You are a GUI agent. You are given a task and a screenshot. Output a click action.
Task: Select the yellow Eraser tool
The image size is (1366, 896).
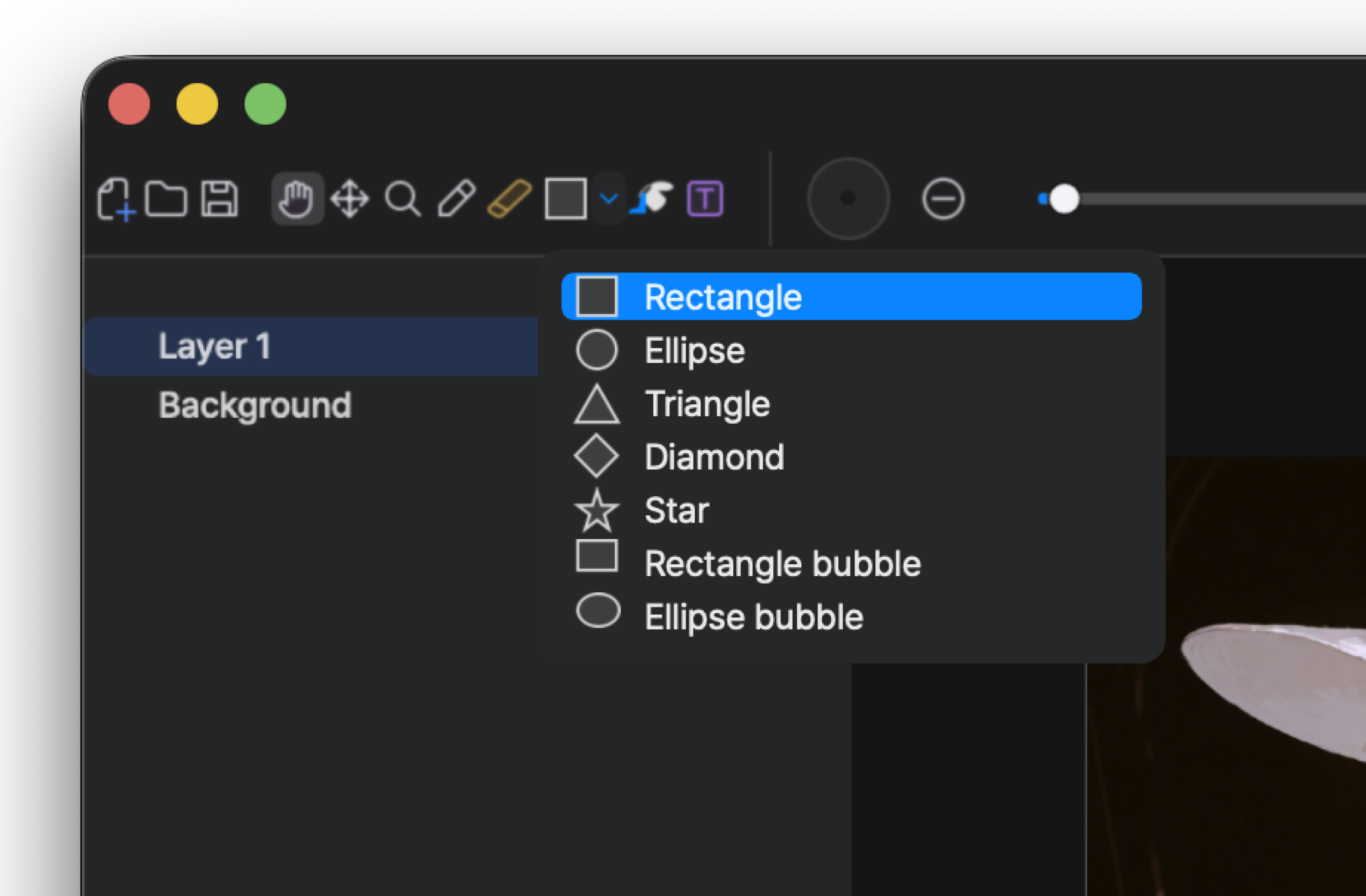(509, 199)
